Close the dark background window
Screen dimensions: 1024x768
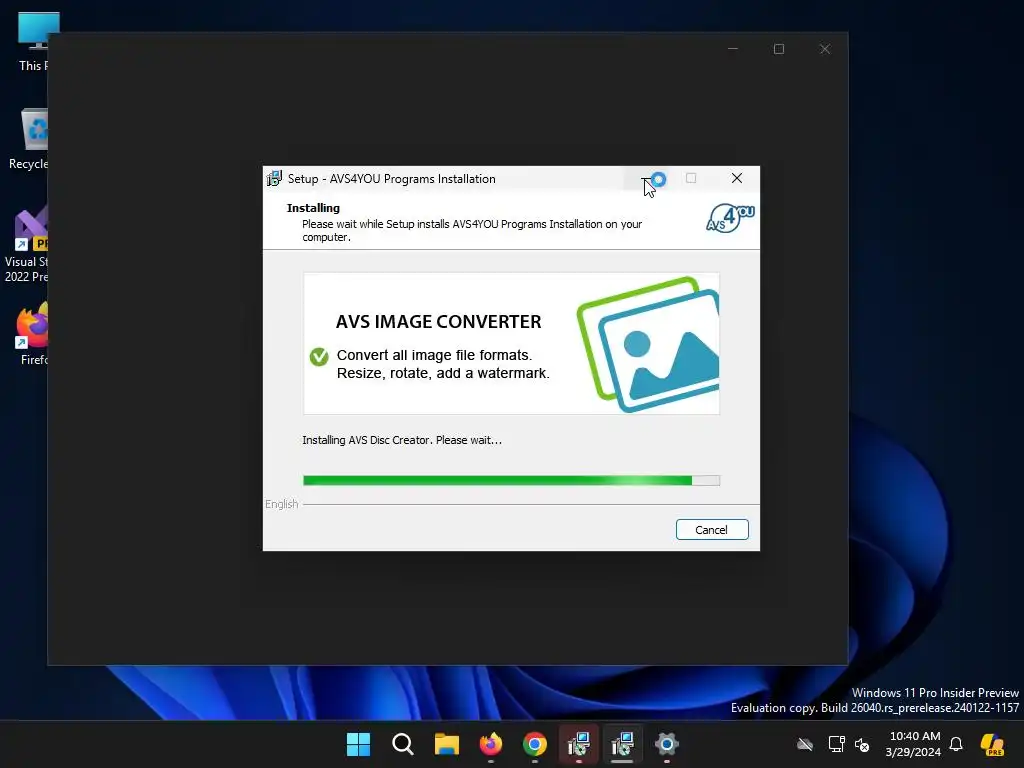click(x=825, y=49)
